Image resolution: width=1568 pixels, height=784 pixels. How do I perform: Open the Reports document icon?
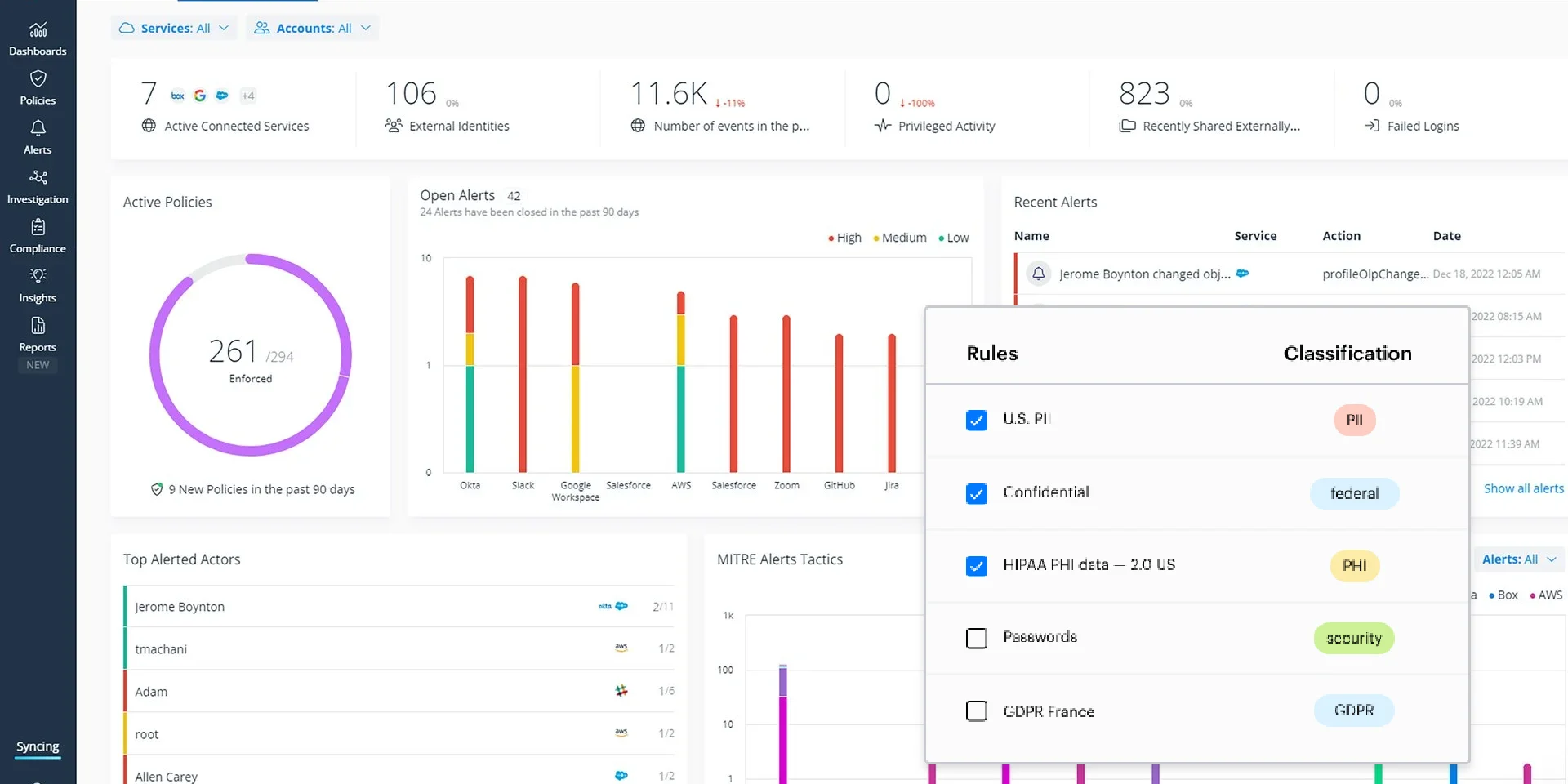[x=38, y=326]
